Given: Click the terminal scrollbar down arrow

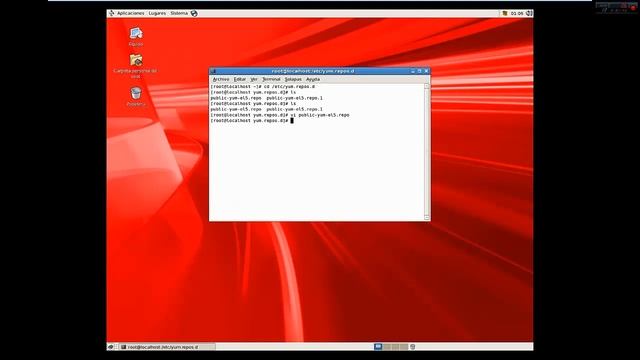Looking at the screenshot, I should [427, 218].
